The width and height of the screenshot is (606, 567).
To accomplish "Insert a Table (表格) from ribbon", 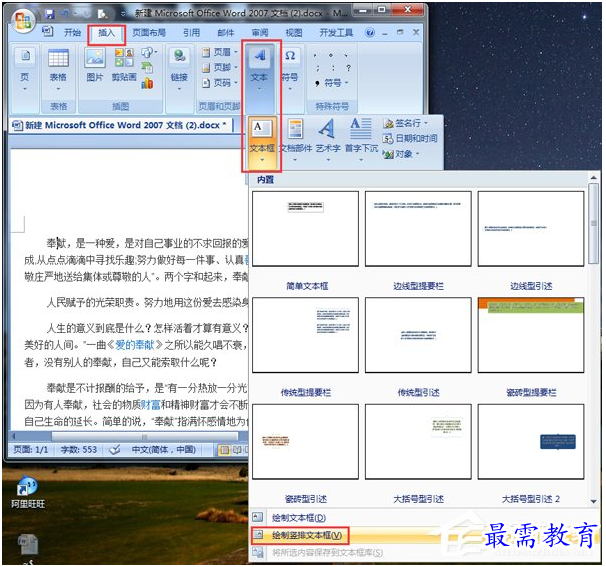I will pyautogui.click(x=58, y=71).
